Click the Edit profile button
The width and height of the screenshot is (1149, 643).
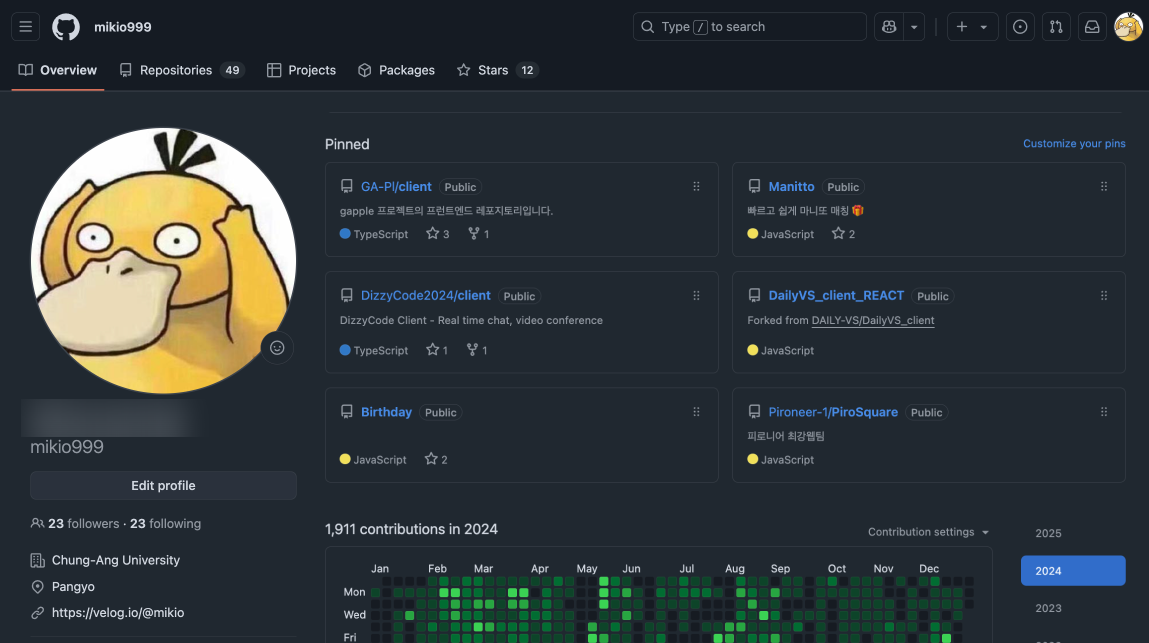[x=163, y=485]
